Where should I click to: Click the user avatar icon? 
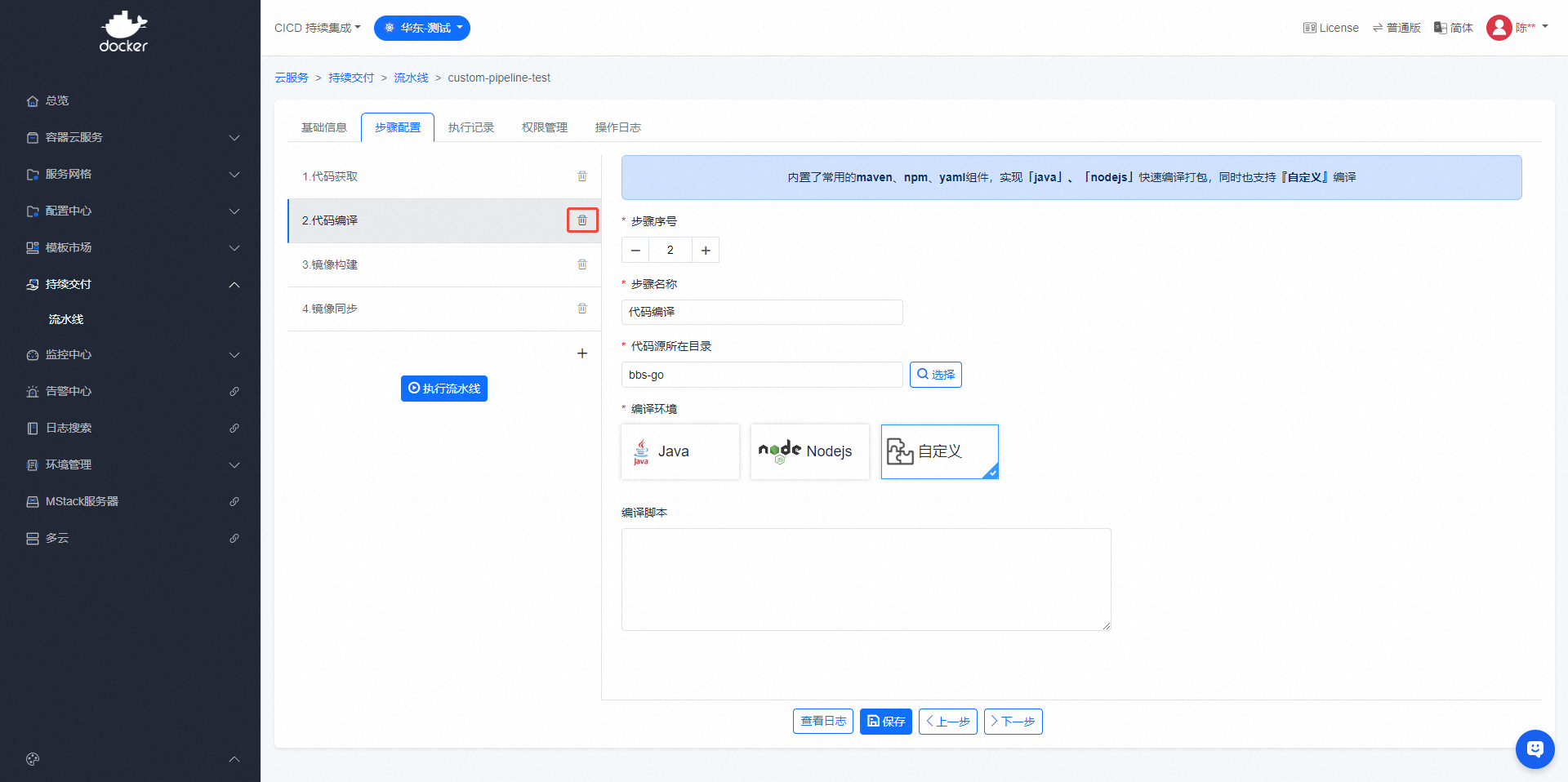1499,28
